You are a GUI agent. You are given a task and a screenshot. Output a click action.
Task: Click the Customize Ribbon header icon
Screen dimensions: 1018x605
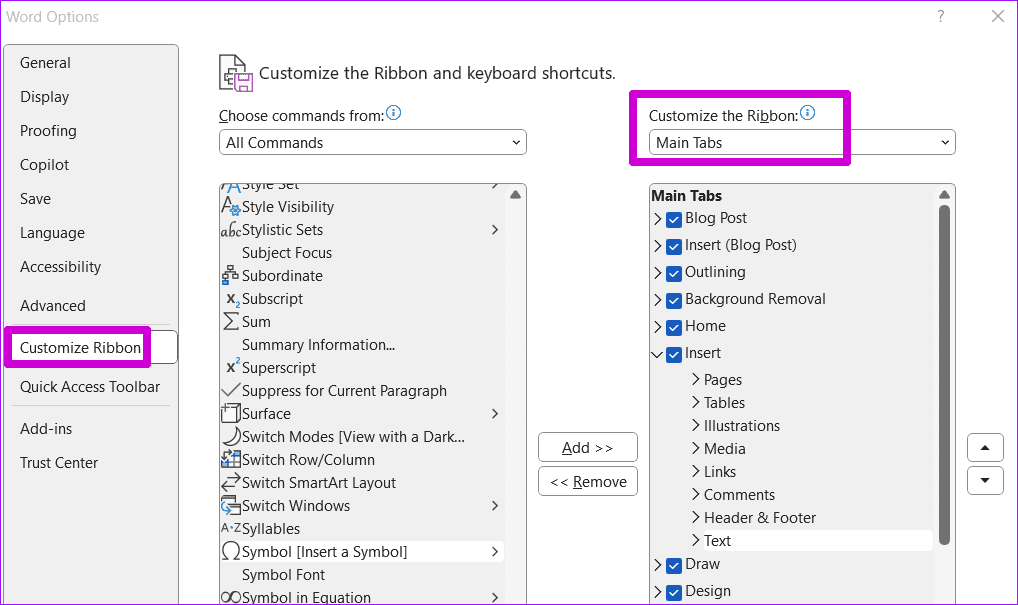(x=236, y=73)
